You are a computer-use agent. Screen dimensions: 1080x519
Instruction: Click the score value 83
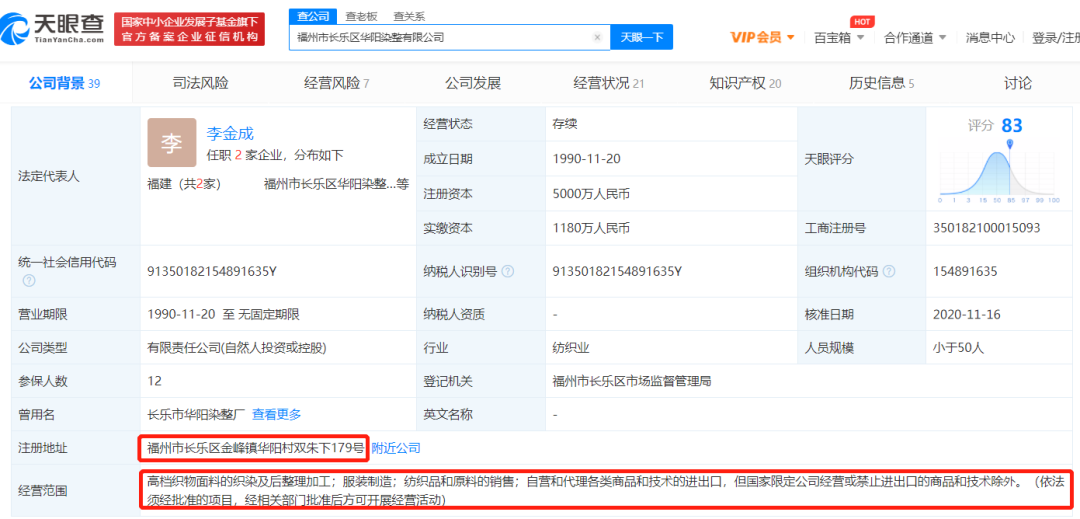1012,125
